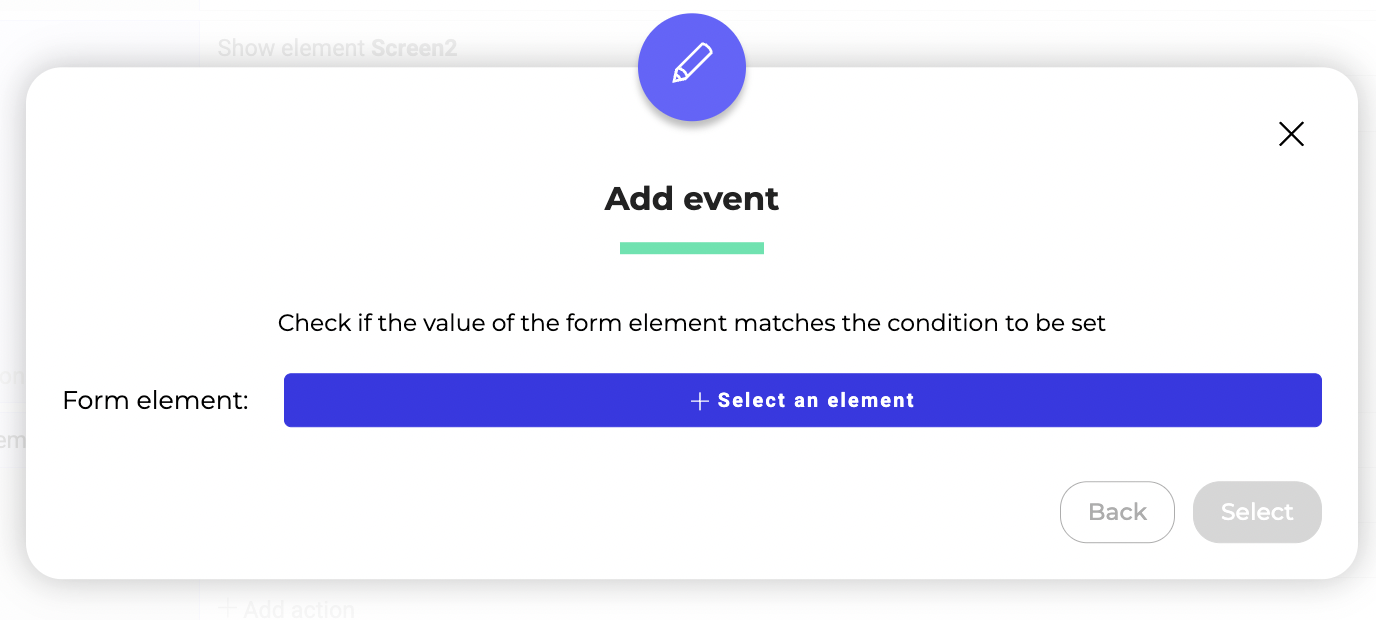Image resolution: width=1376 pixels, height=620 pixels.
Task: Click the words form element in the description
Action: click(x=647, y=323)
